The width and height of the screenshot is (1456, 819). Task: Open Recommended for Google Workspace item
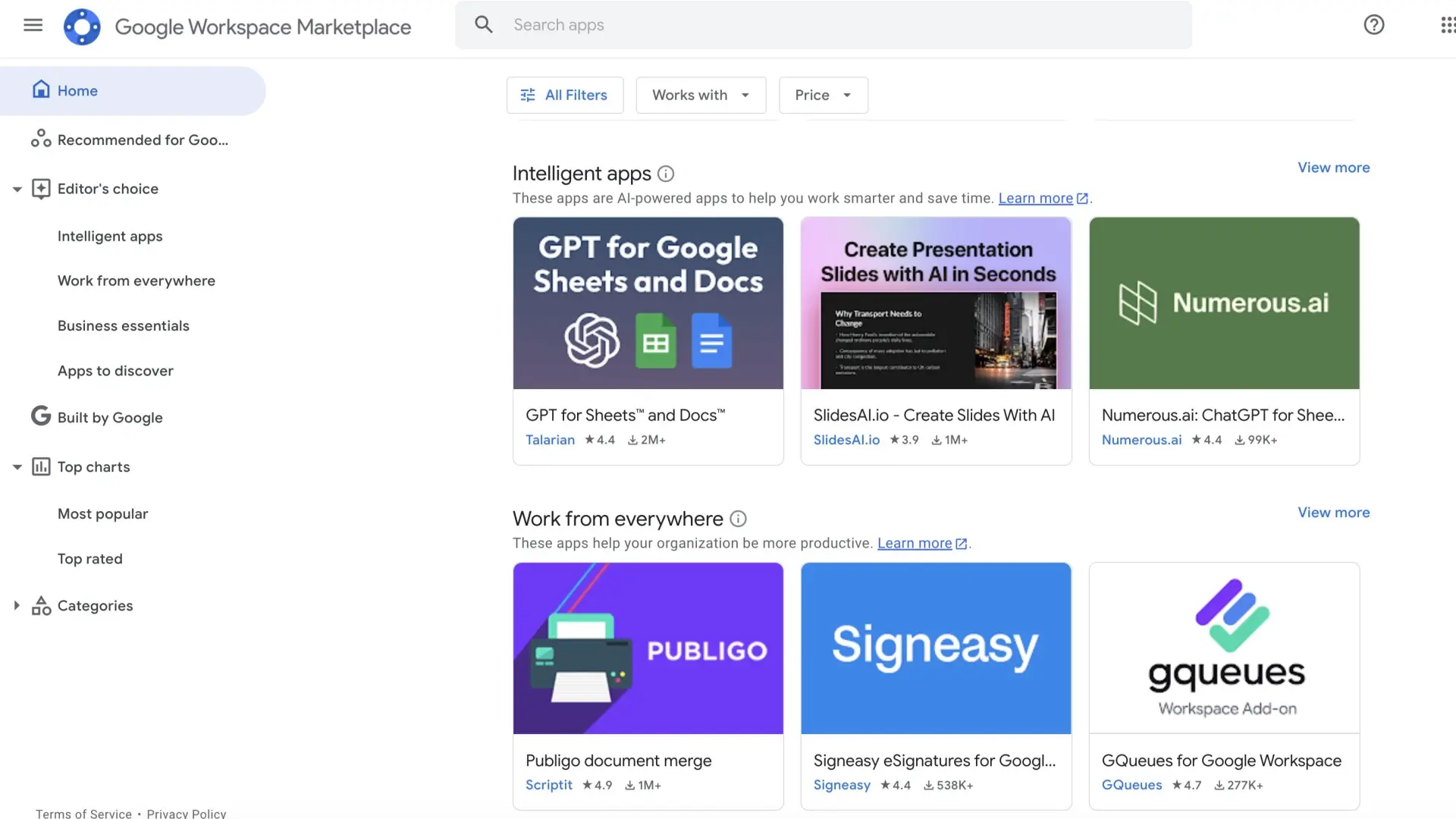click(x=142, y=140)
